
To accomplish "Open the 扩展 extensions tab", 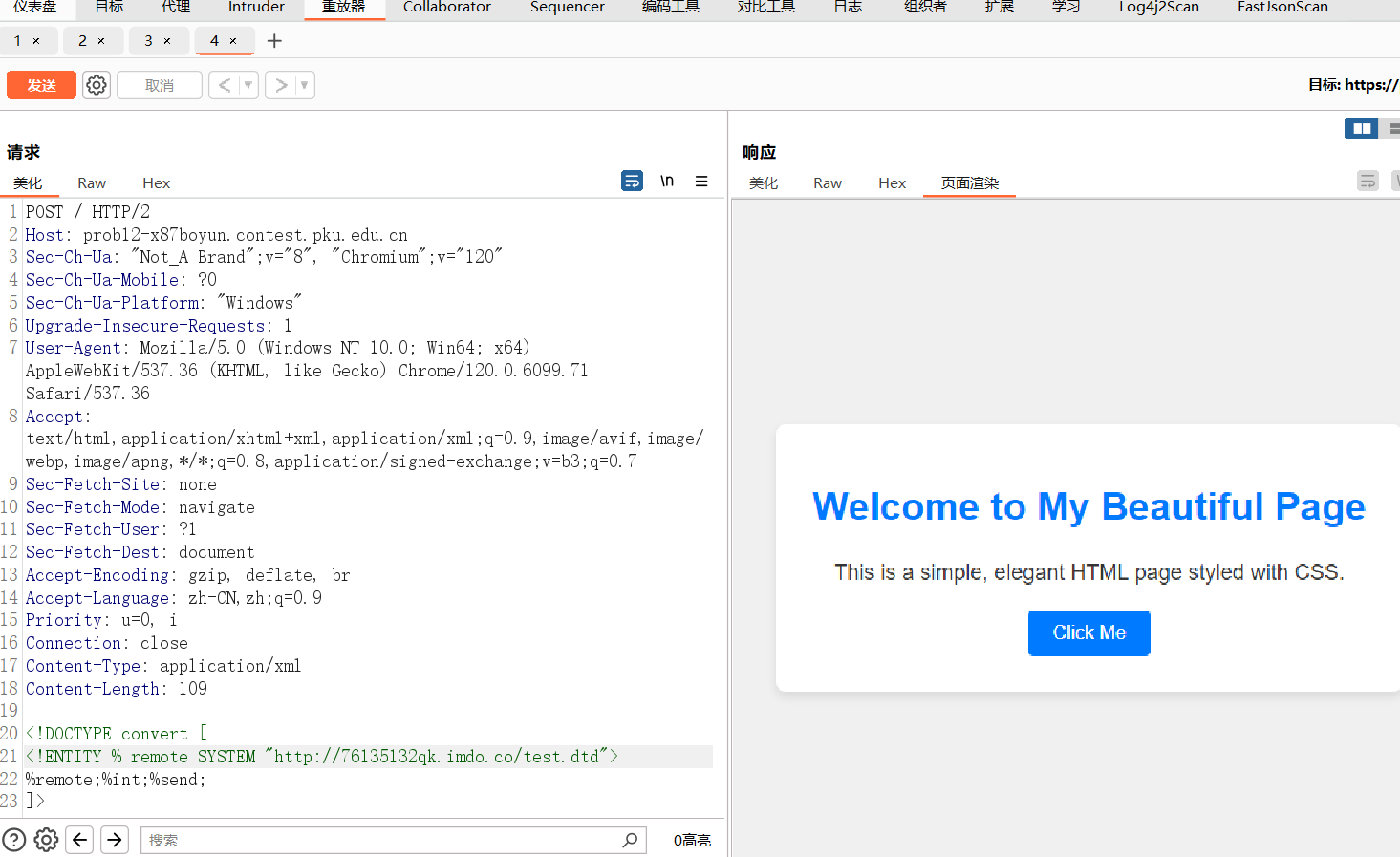I will point(1000,8).
